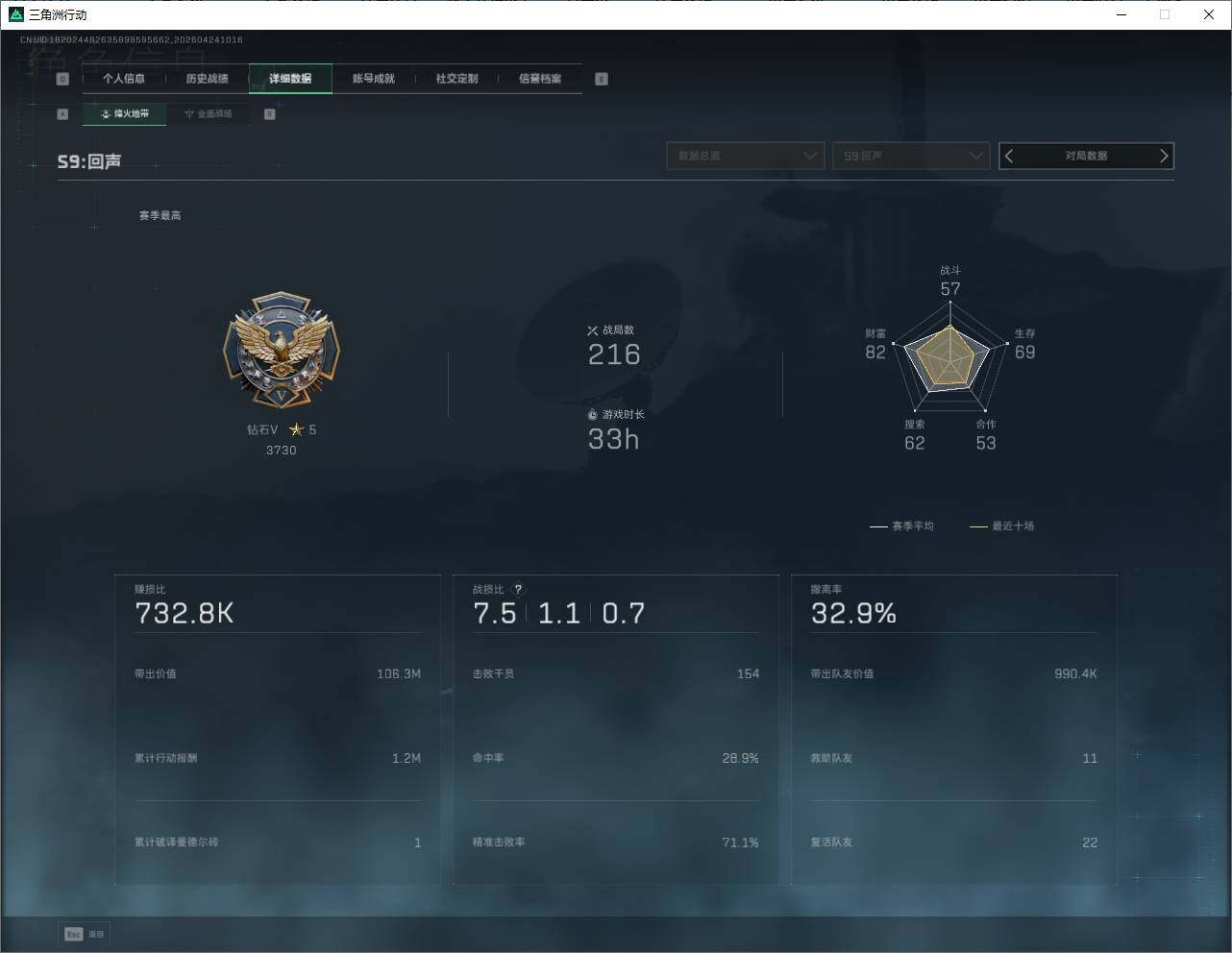Close the 三角洲行动 window
Screen dimensions: 1232x953
[x=1209, y=14]
